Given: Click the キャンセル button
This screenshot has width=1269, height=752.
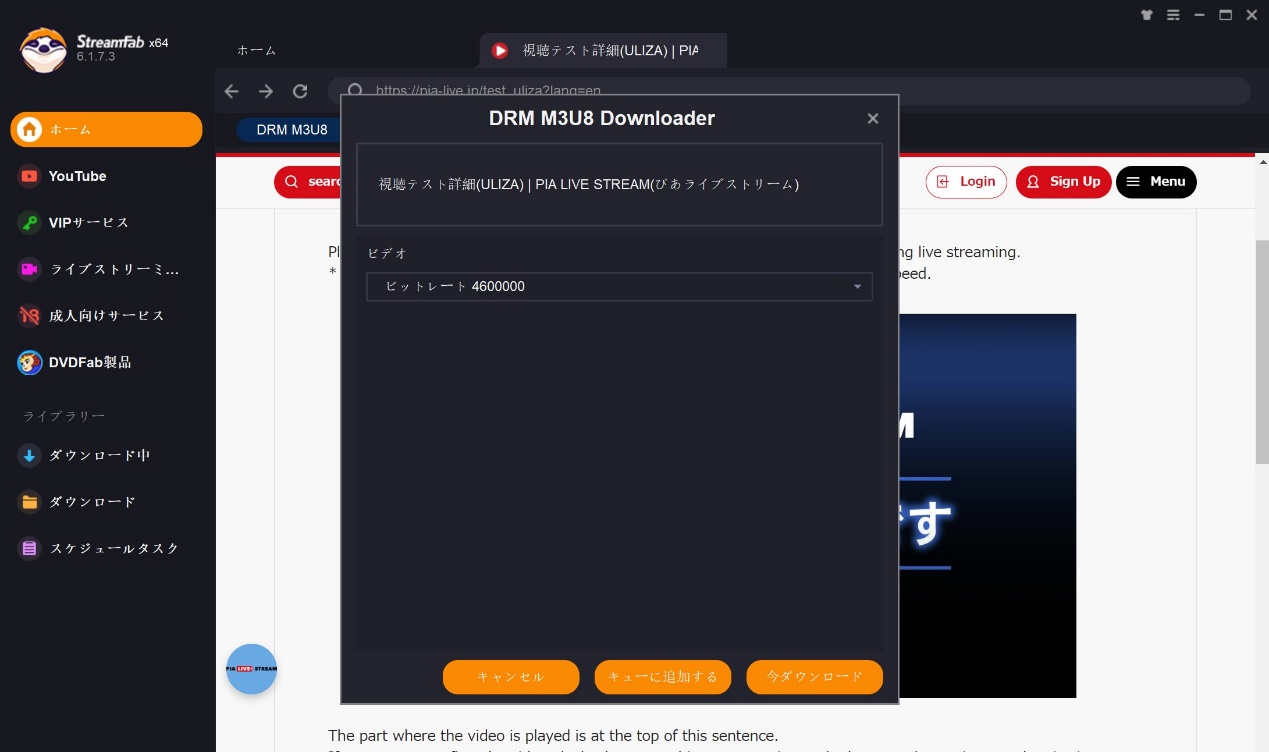Looking at the screenshot, I should pos(511,677).
